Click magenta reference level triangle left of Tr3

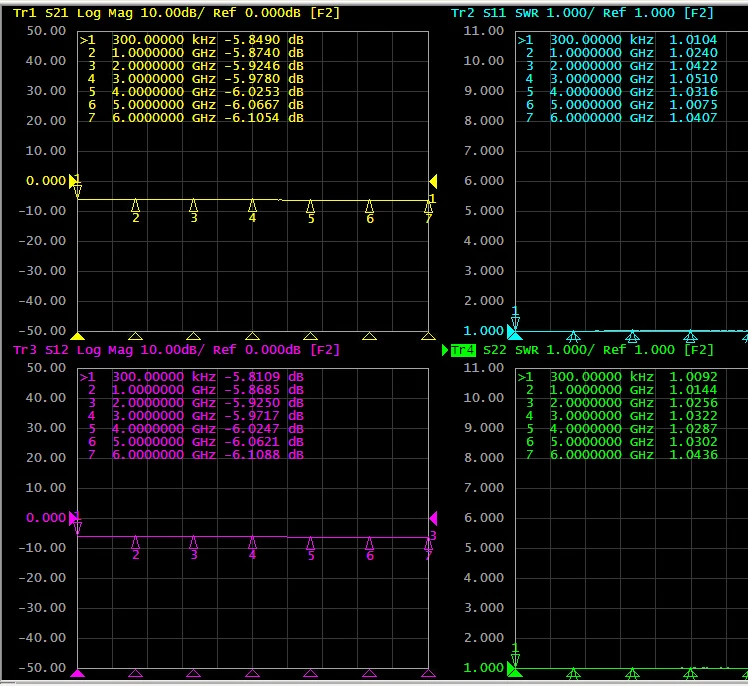pyautogui.click(x=72, y=518)
